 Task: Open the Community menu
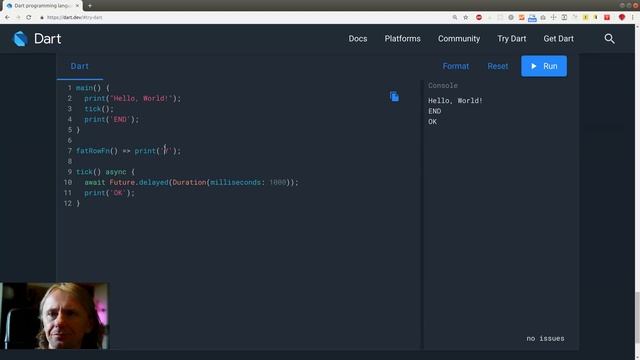[x=459, y=39]
